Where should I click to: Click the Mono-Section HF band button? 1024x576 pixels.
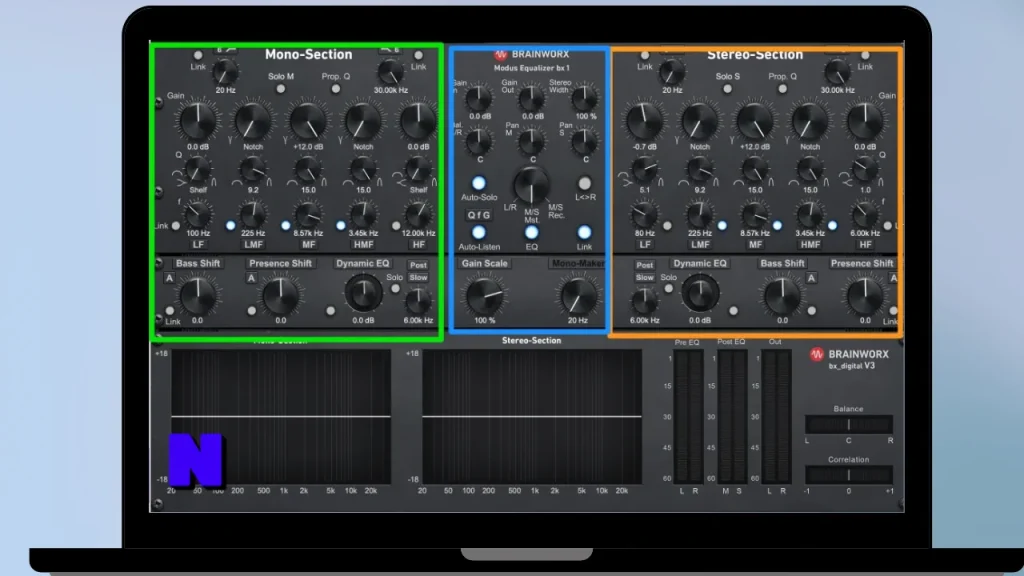tap(419, 245)
